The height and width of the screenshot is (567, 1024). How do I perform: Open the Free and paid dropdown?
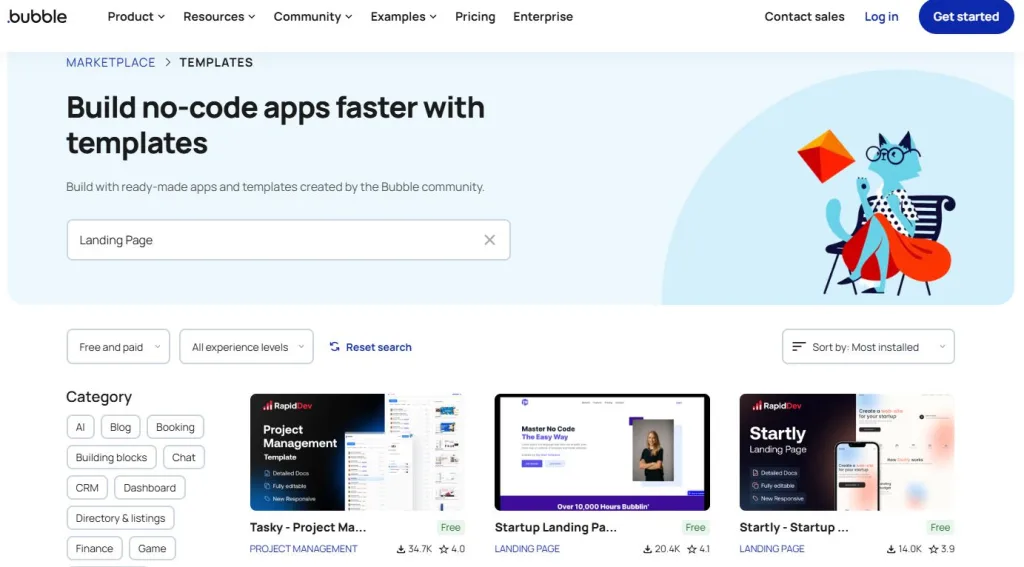point(118,347)
